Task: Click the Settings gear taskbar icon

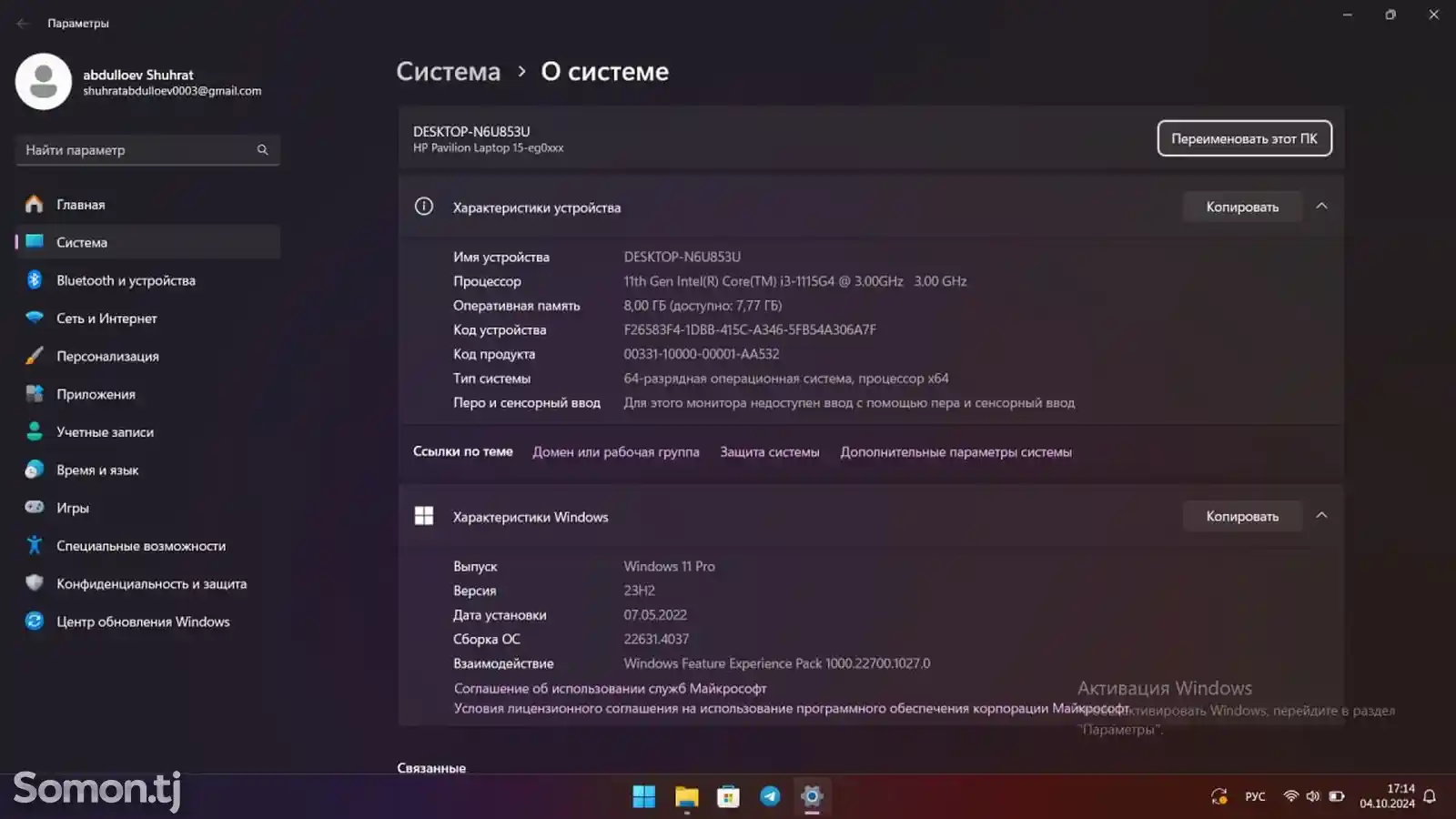Action: point(812,797)
